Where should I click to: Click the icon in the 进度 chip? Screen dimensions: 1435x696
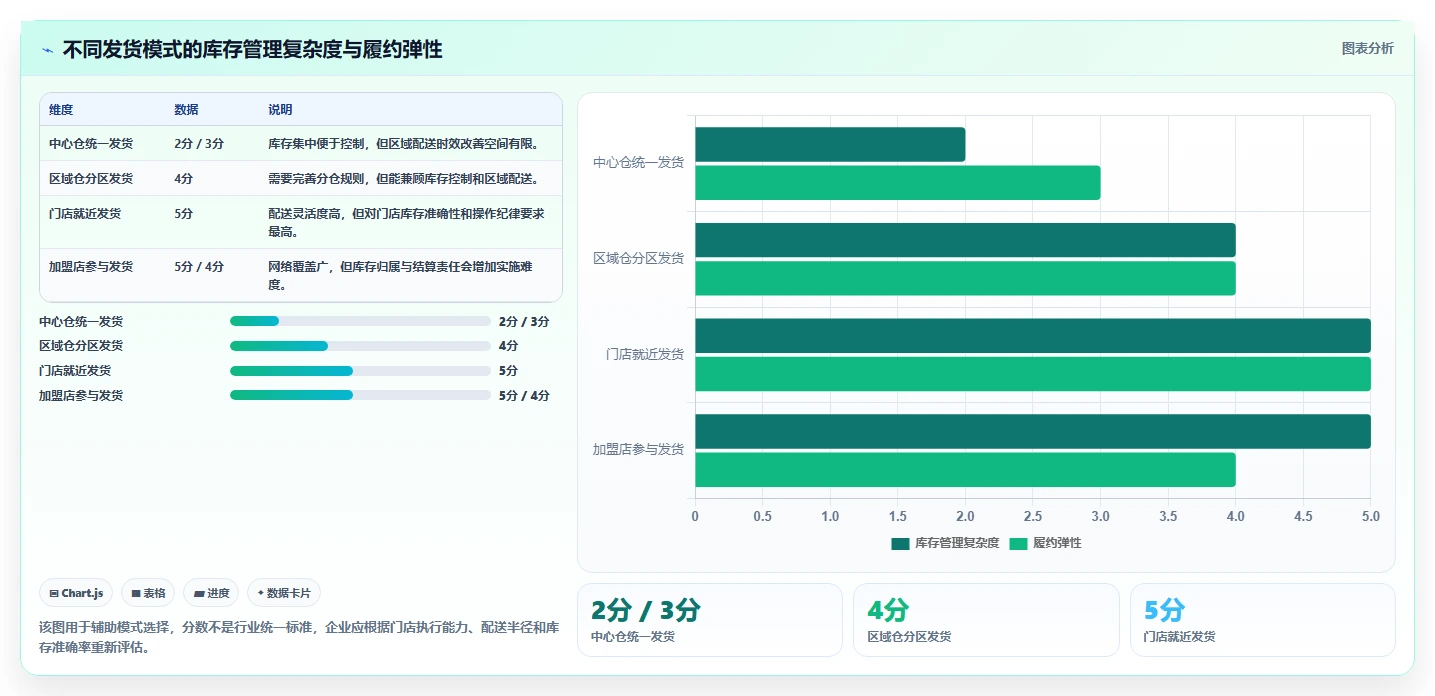(199, 593)
